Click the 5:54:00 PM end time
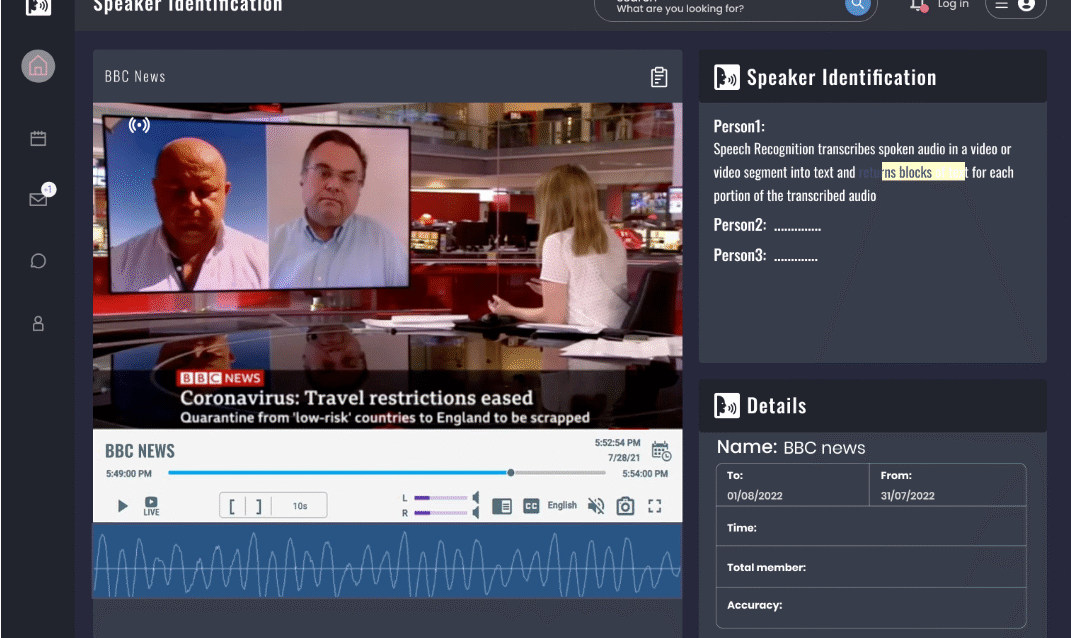Image resolution: width=1071 pixels, height=638 pixels. [x=645, y=473]
